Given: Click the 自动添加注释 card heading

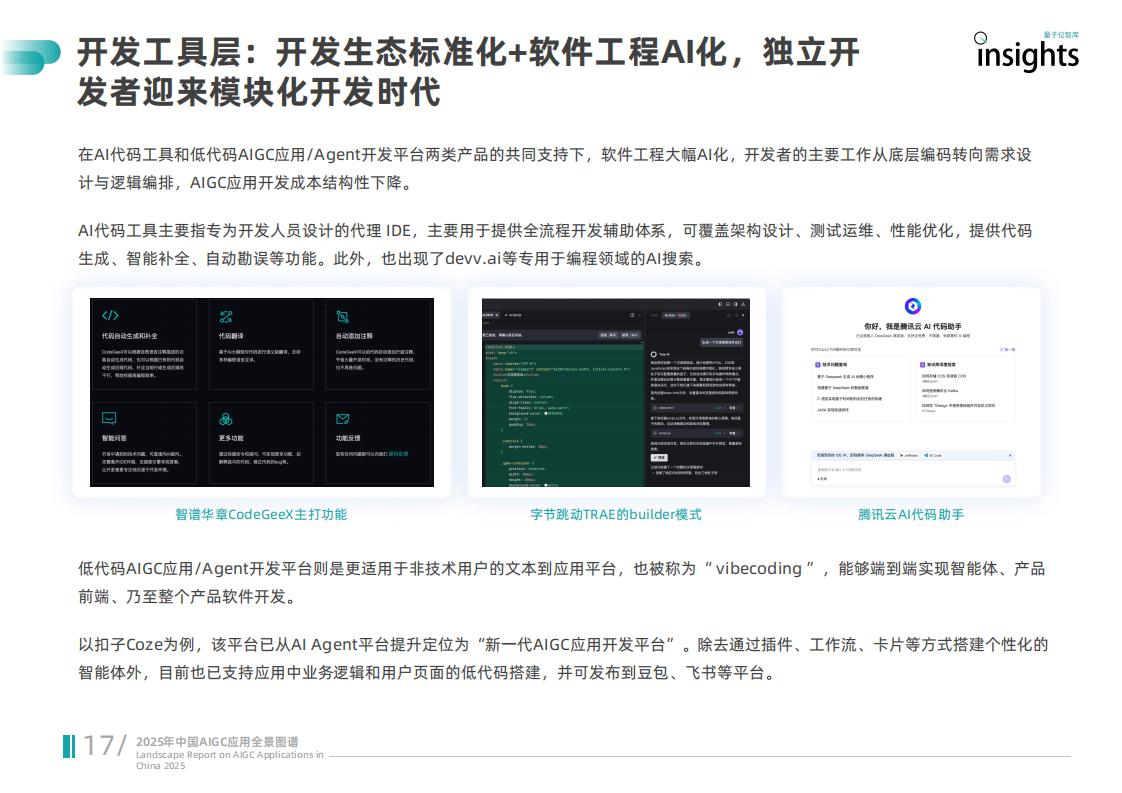Looking at the screenshot, I should pos(354,336).
